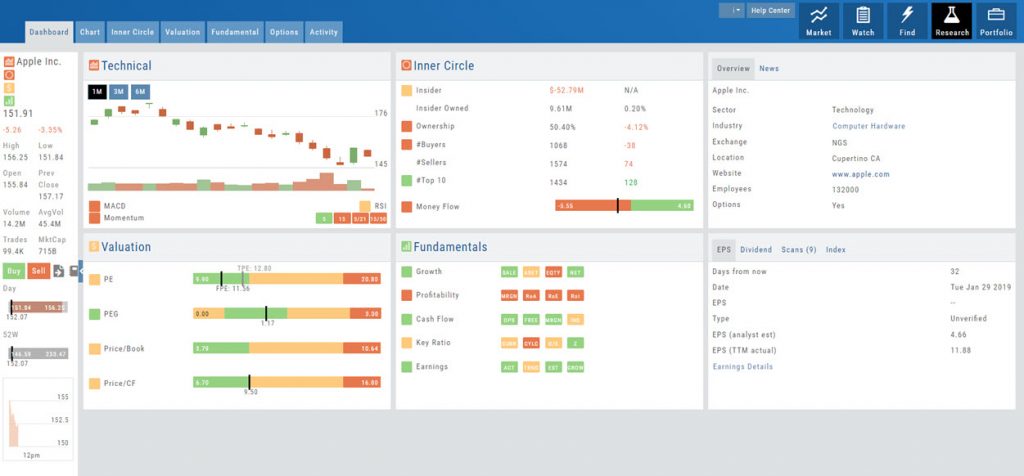Switch to the Activity tab
Viewport: 1024px width, 476px height.
pos(324,32)
